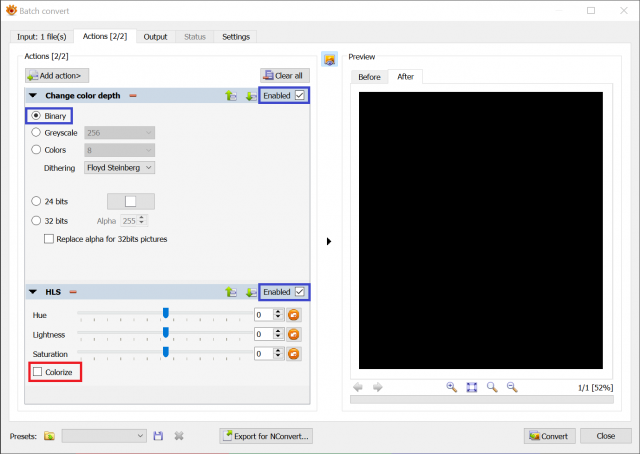Screen dimensions: 640x454
Task: Delete the selected preset
Action: [179, 436]
